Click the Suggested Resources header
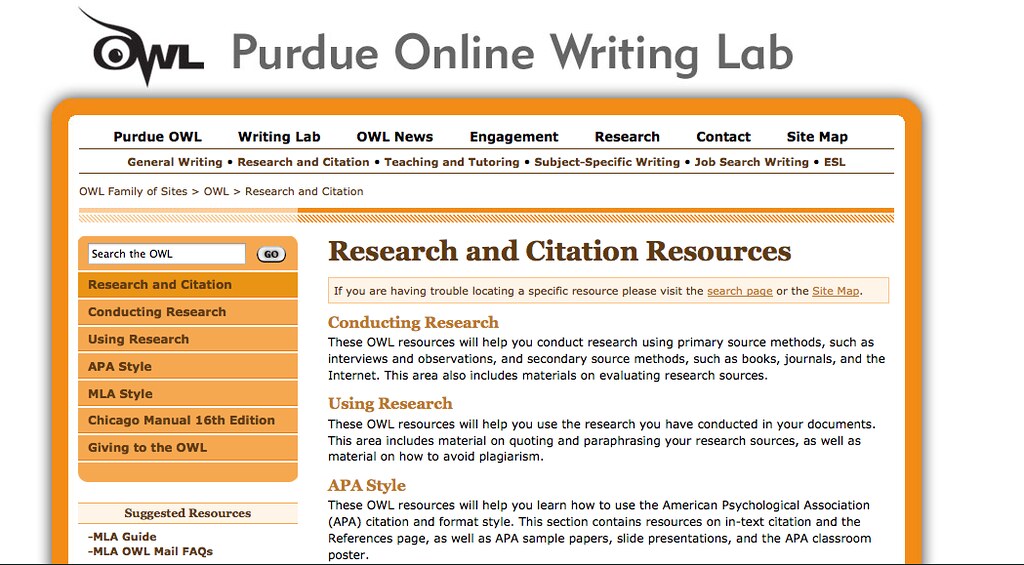 point(187,513)
